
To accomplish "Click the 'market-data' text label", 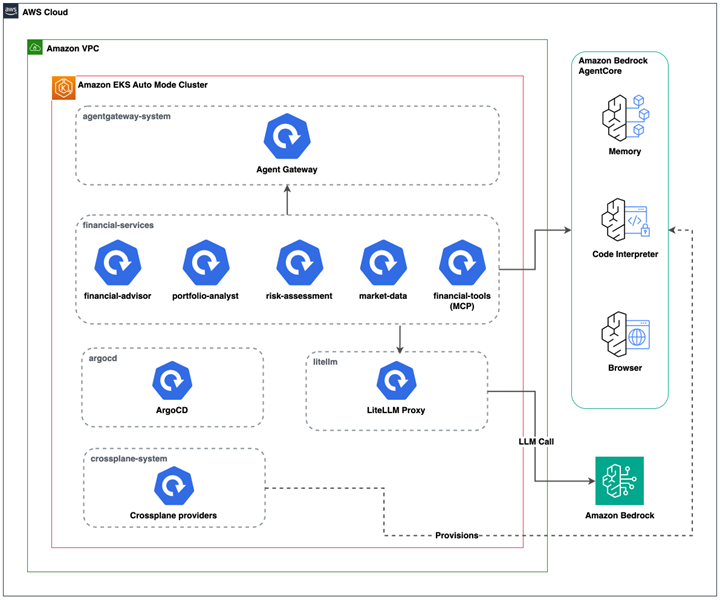I will [x=383, y=296].
